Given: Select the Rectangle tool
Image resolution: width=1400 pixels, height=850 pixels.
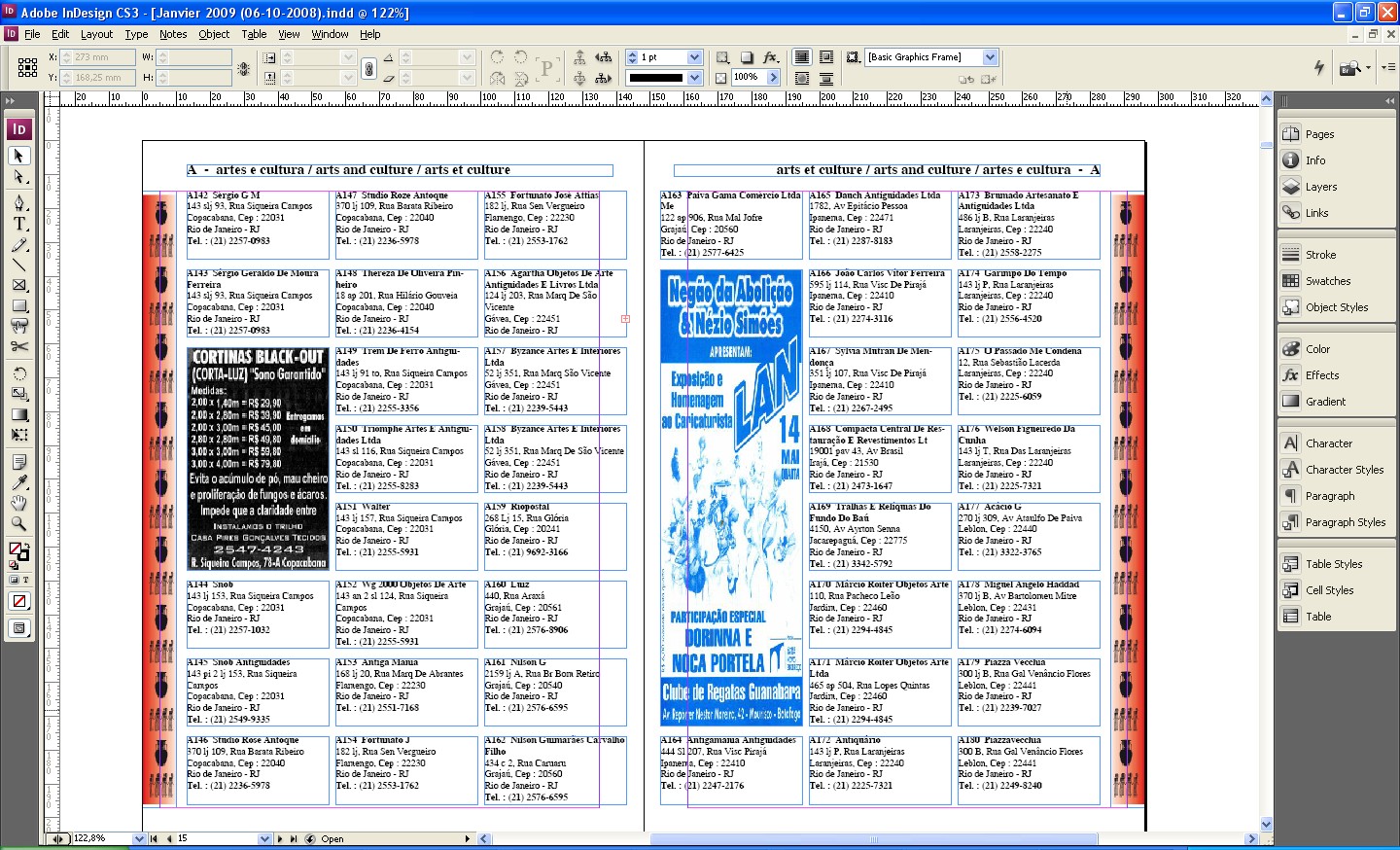Looking at the screenshot, I should [x=18, y=305].
